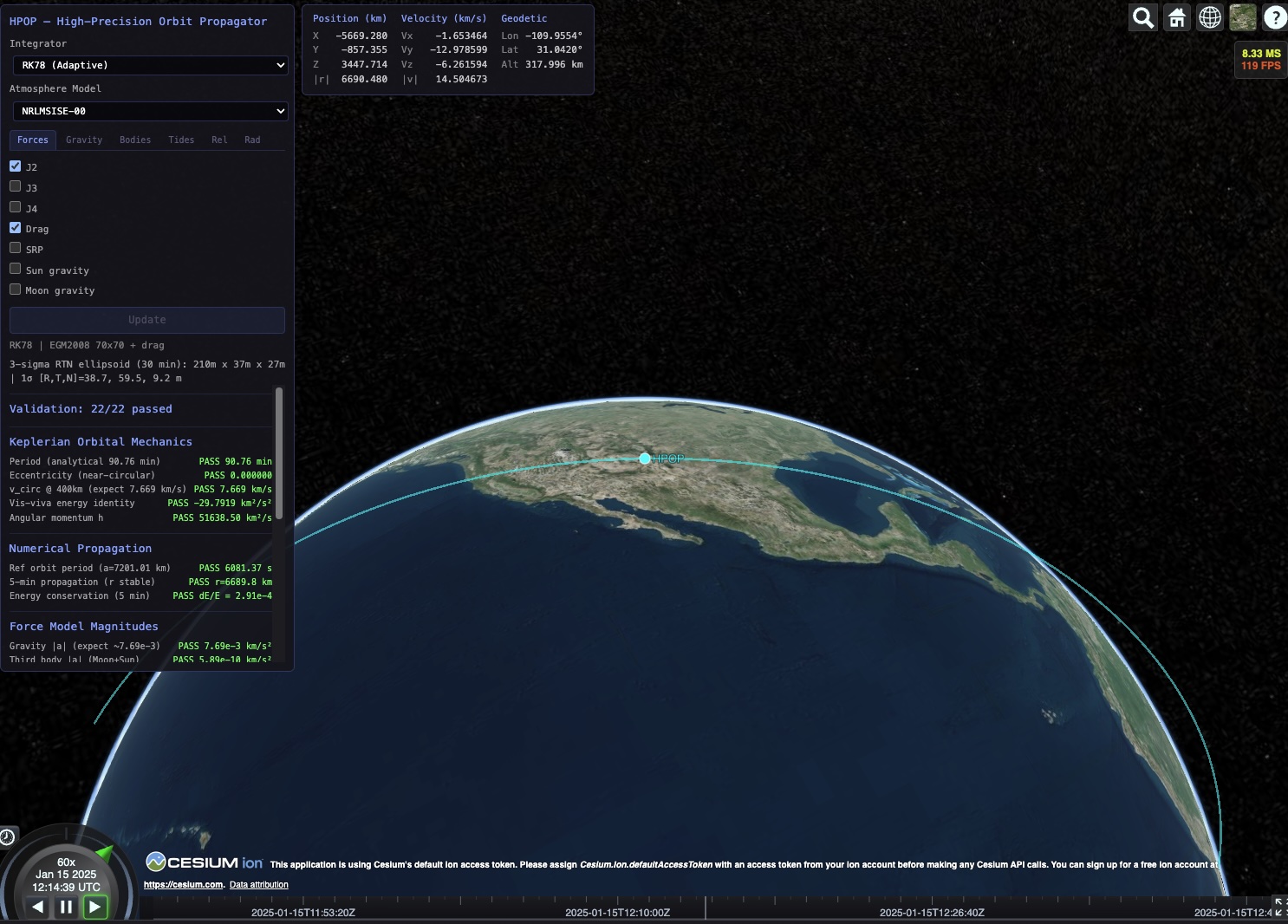
Task: Enable the Moon gravity checkbox
Action: [x=15, y=289]
